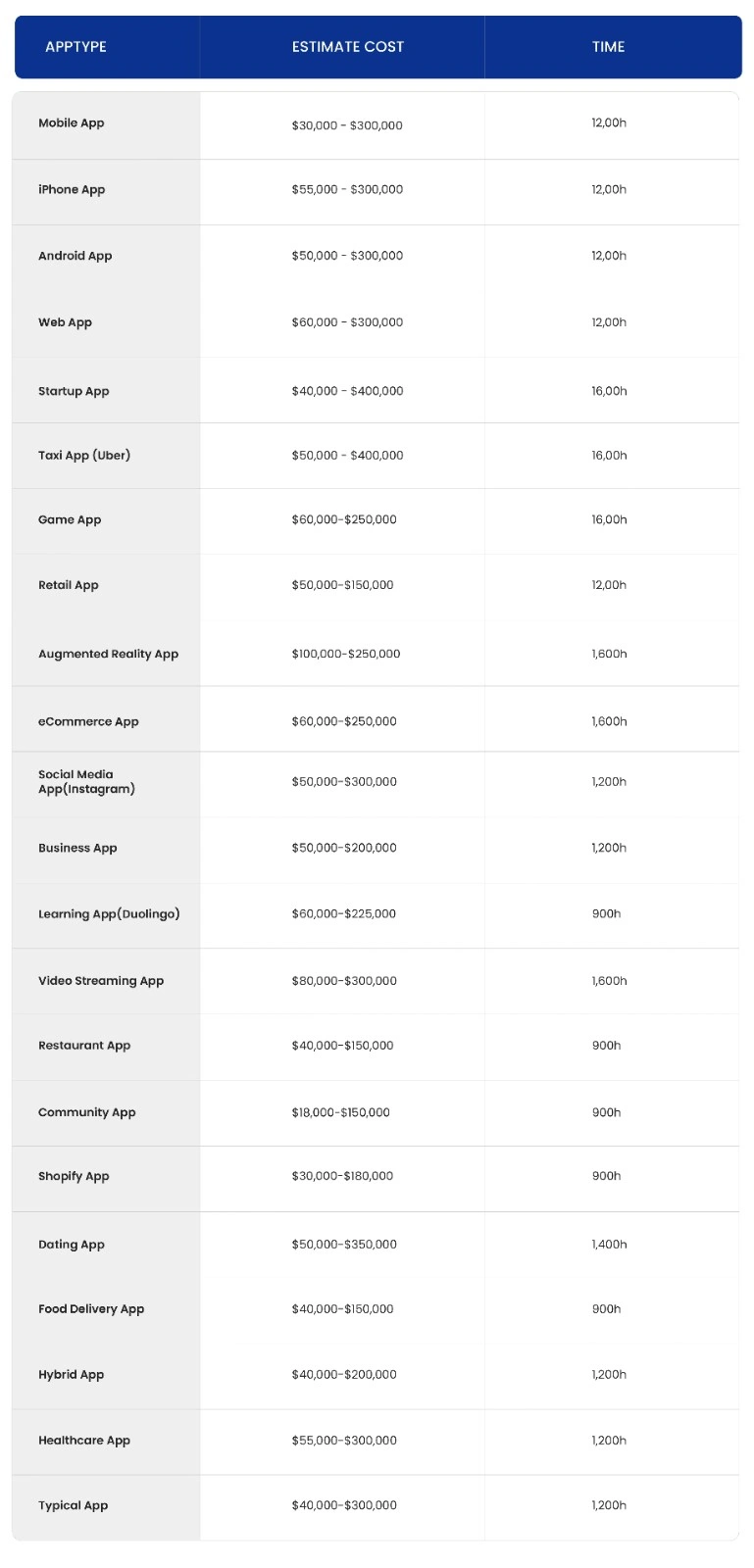Click the Social Media App(Instagram) label
754x1568 pixels.
(86, 782)
